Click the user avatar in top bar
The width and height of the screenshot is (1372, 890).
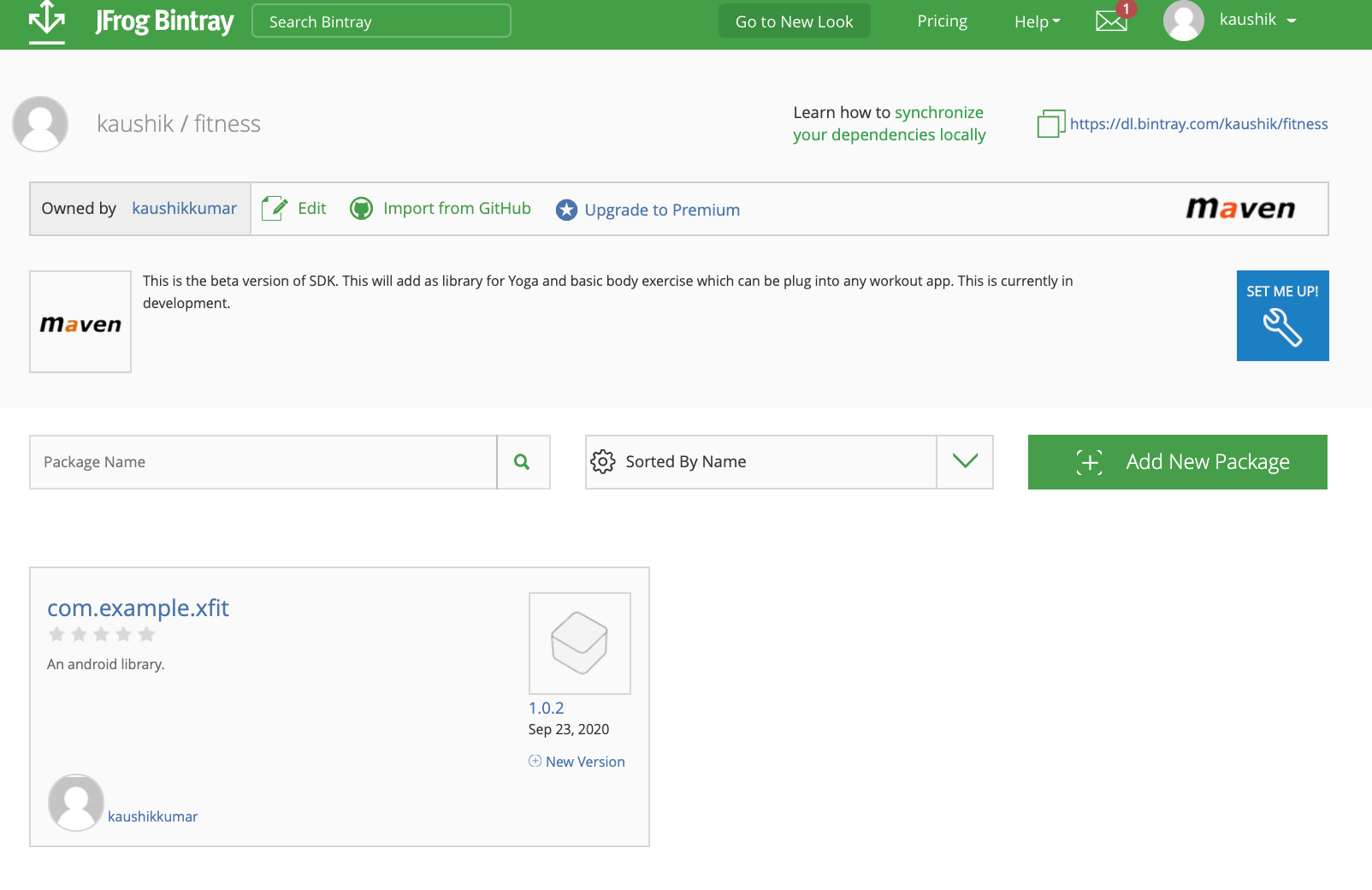coord(1183,21)
